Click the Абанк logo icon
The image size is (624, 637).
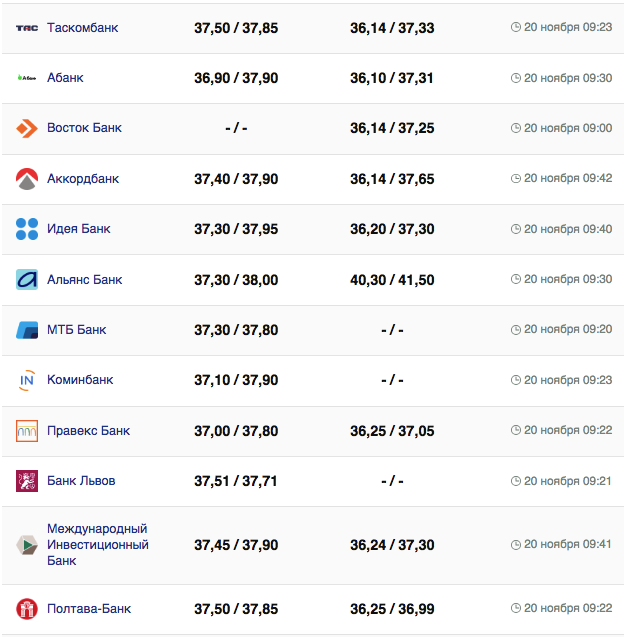coord(27,78)
